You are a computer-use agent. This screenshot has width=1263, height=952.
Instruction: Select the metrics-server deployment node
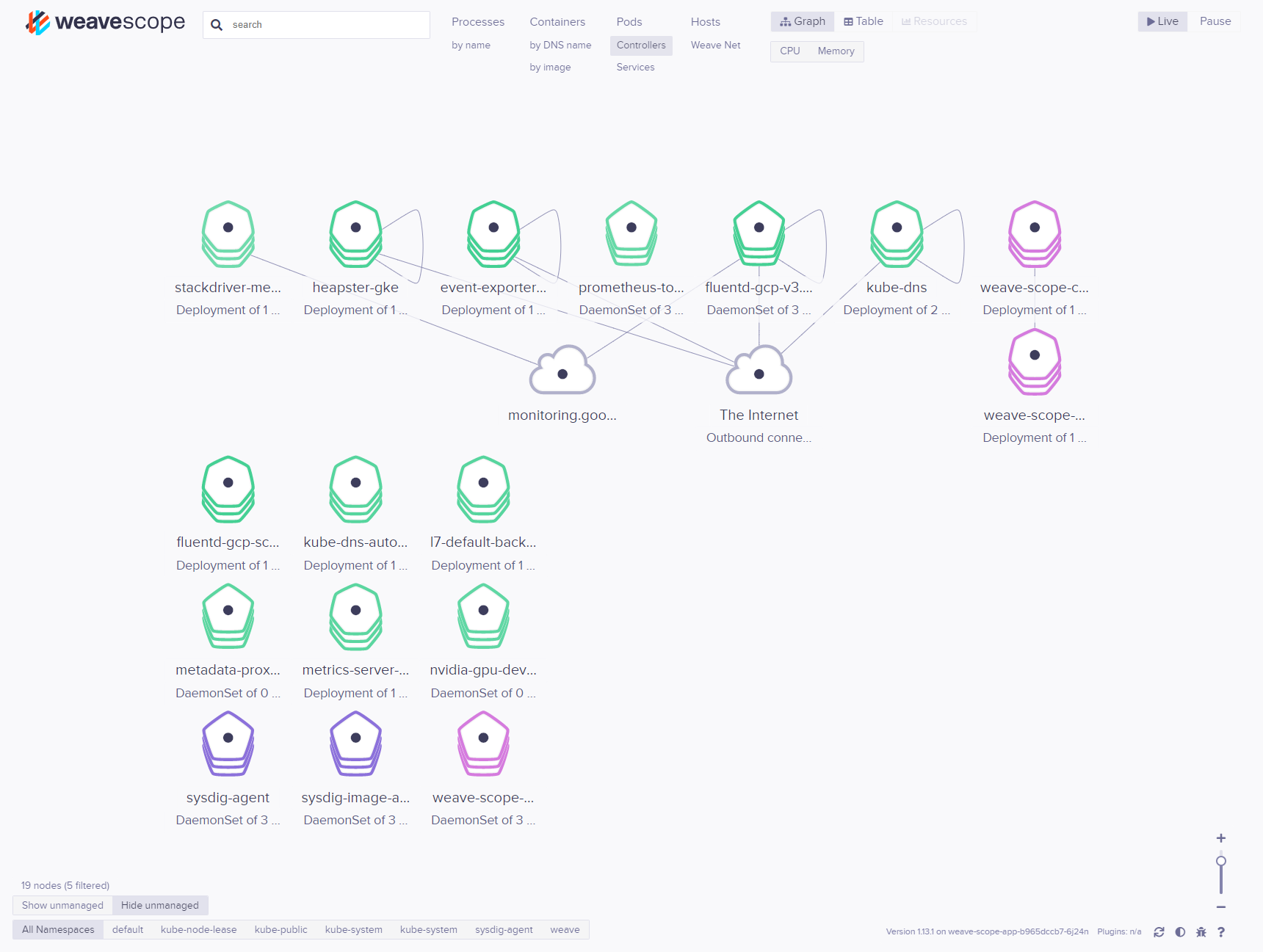click(355, 617)
